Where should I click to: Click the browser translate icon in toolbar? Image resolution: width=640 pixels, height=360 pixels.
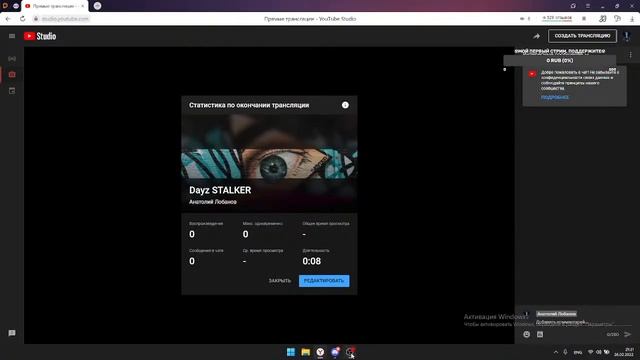(x=602, y=19)
